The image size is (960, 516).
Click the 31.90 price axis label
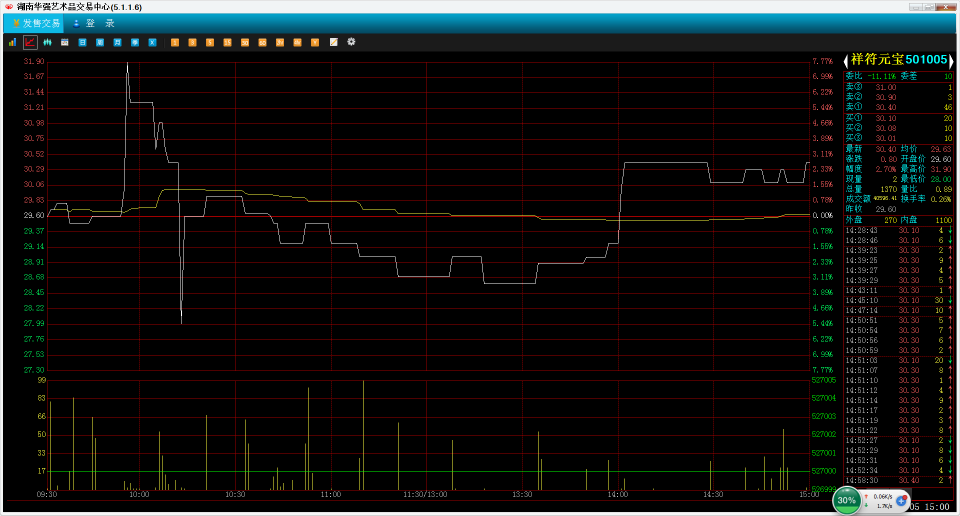tap(34, 61)
